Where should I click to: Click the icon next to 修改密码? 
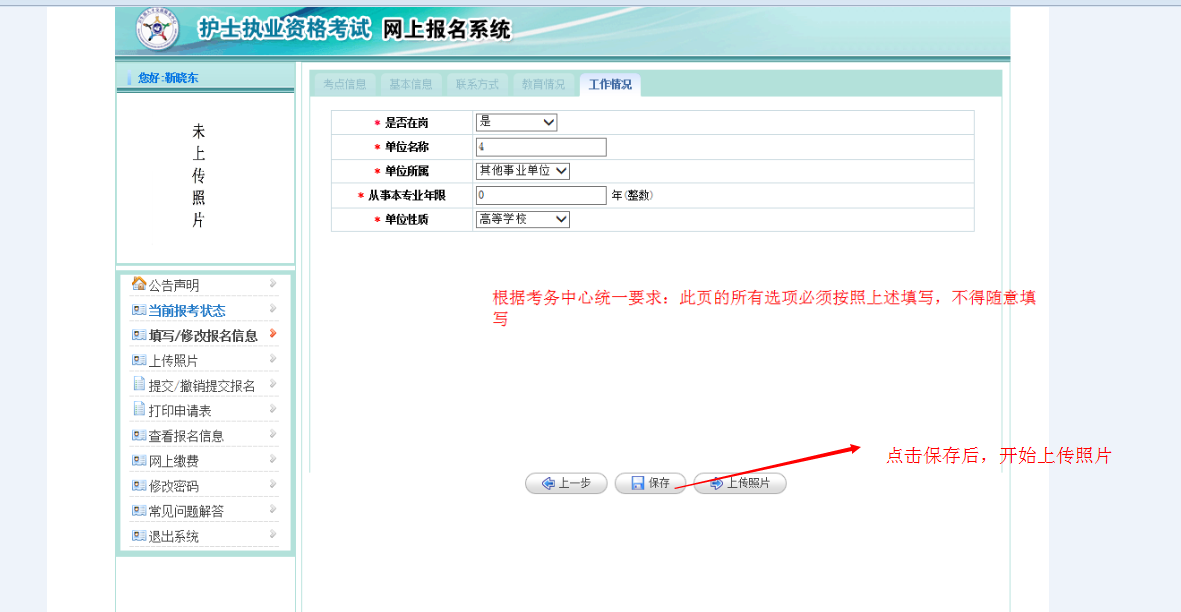(x=139, y=486)
